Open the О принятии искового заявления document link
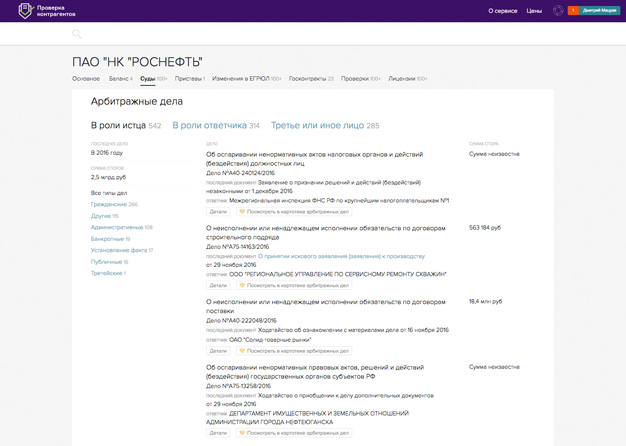This screenshot has height=446, width=626. [341, 256]
